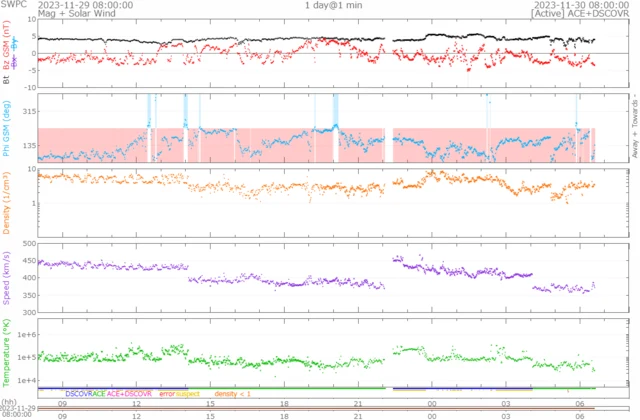Click the yellow suspect legend entry
This screenshot has width=640, height=420.
click(x=188, y=394)
